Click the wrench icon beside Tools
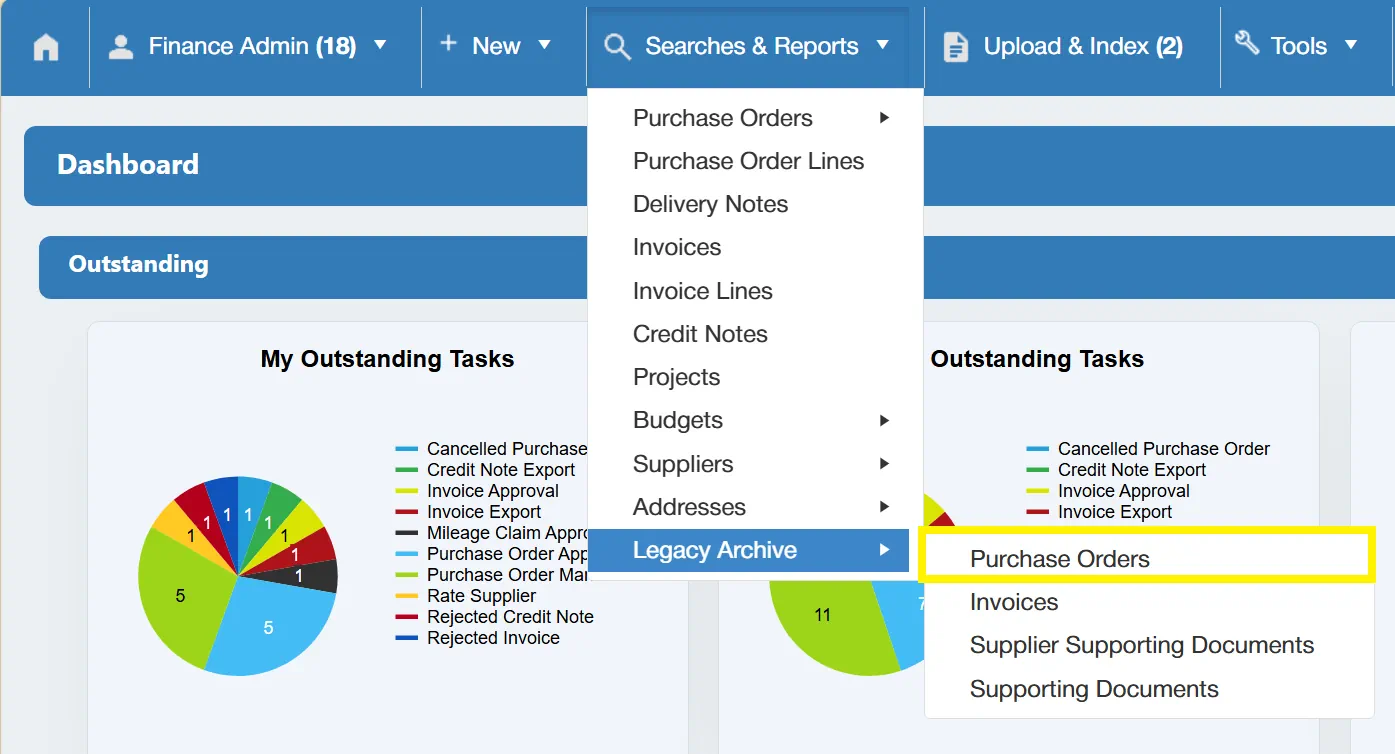Image resolution: width=1395 pixels, height=754 pixels. pos(1246,43)
